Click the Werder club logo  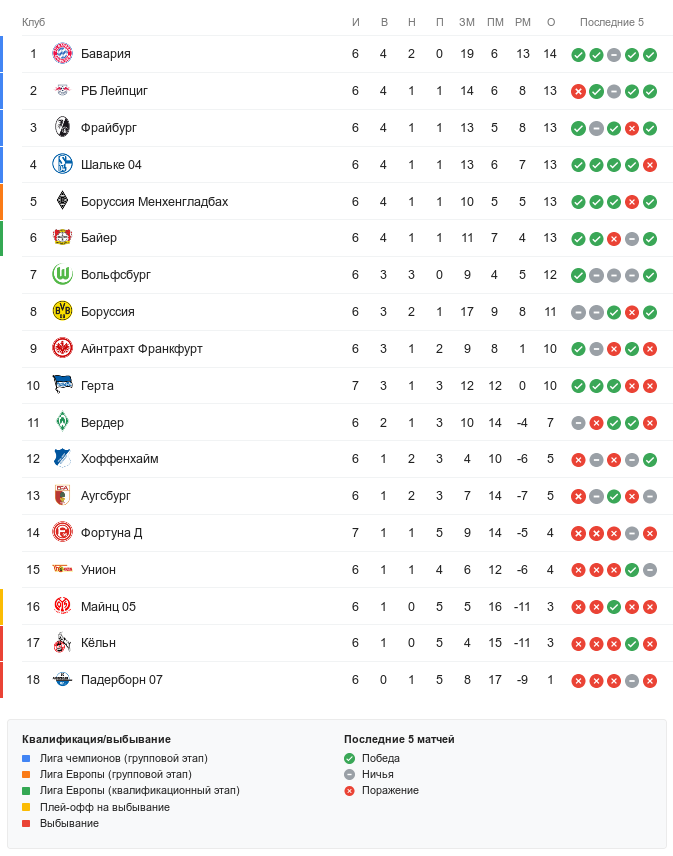click(x=63, y=422)
